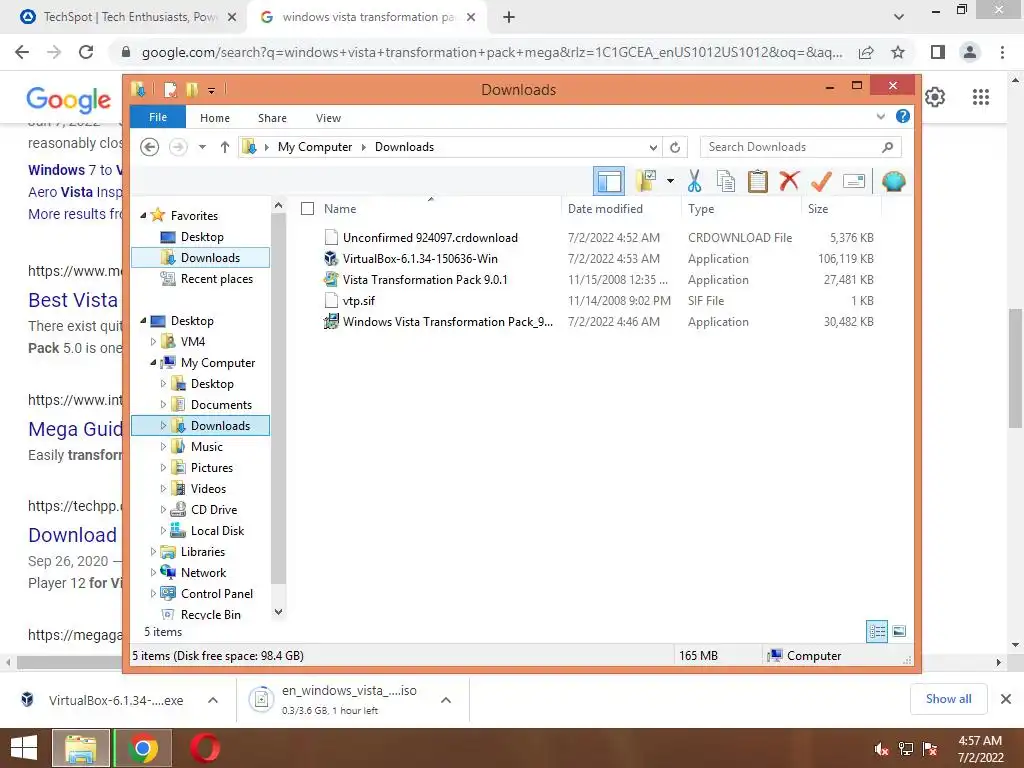Open the New folder icon dropdown arrow
The height and width of the screenshot is (768, 1024).
coord(670,181)
